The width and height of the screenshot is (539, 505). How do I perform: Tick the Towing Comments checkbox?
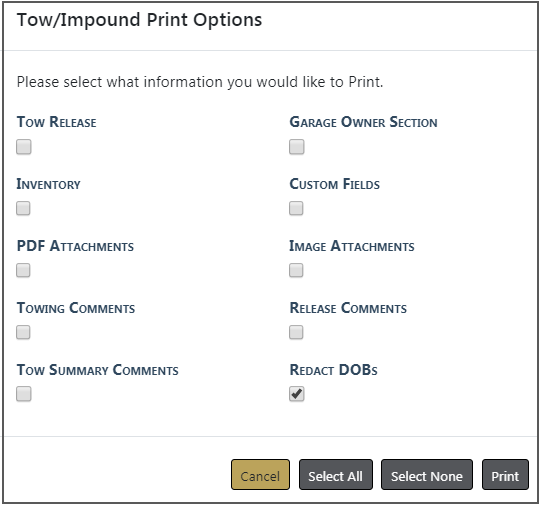coord(23,332)
